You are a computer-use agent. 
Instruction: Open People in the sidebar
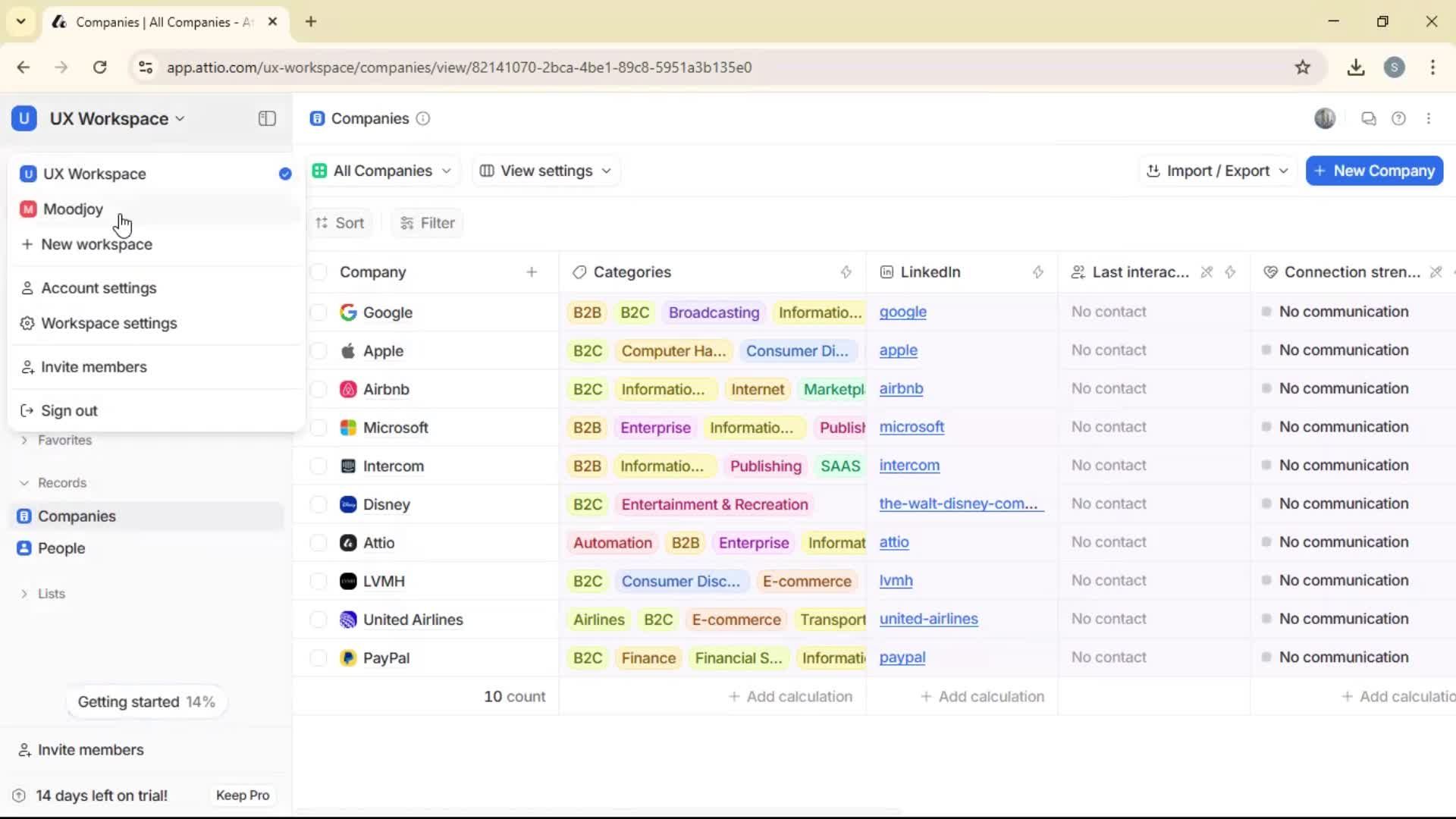146,548
